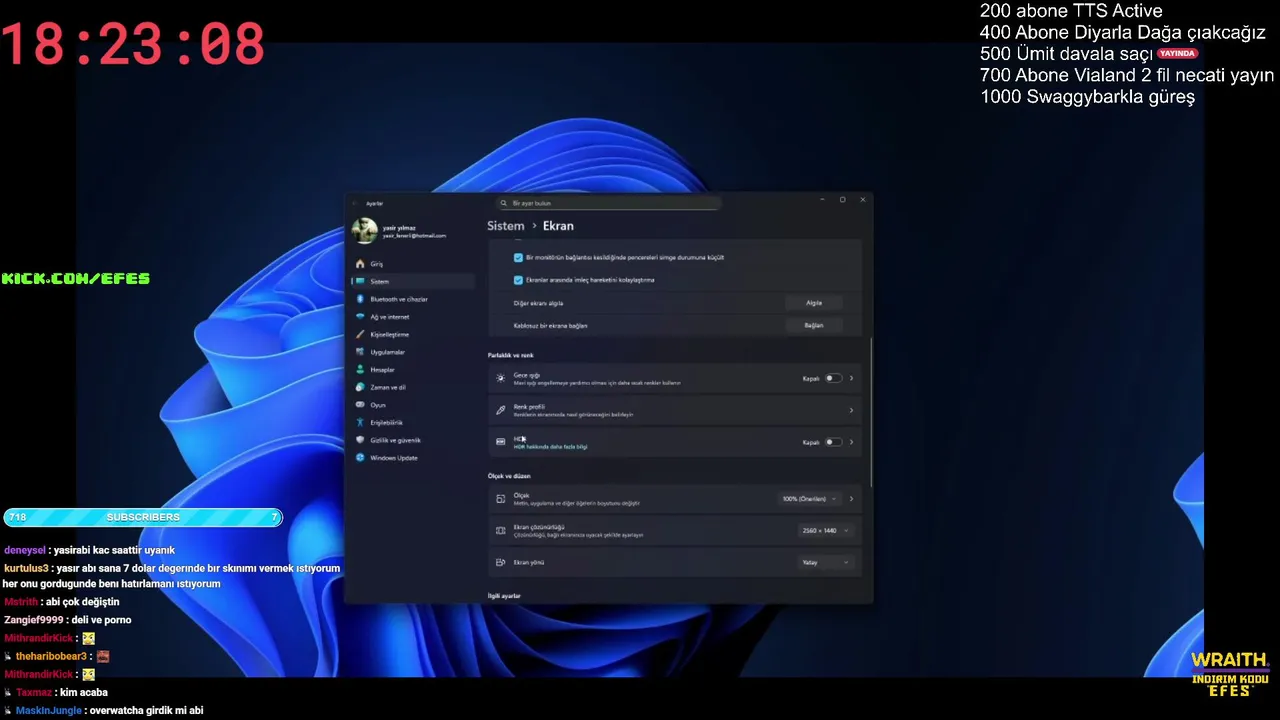Click the Settings window vertical scrollbar
This screenshot has width=1280, height=720.
[872, 412]
